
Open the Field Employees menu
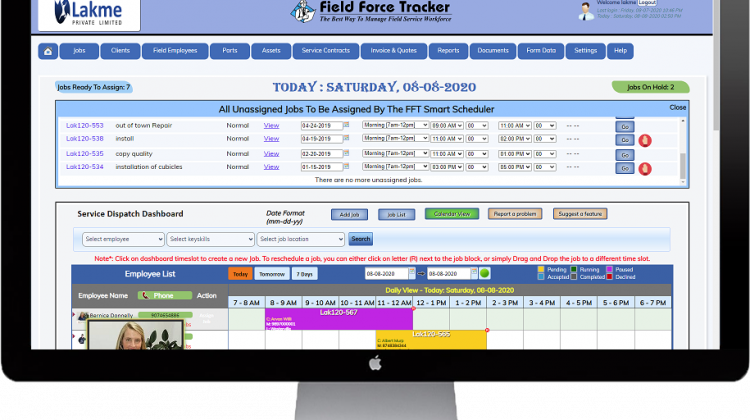coord(175,51)
